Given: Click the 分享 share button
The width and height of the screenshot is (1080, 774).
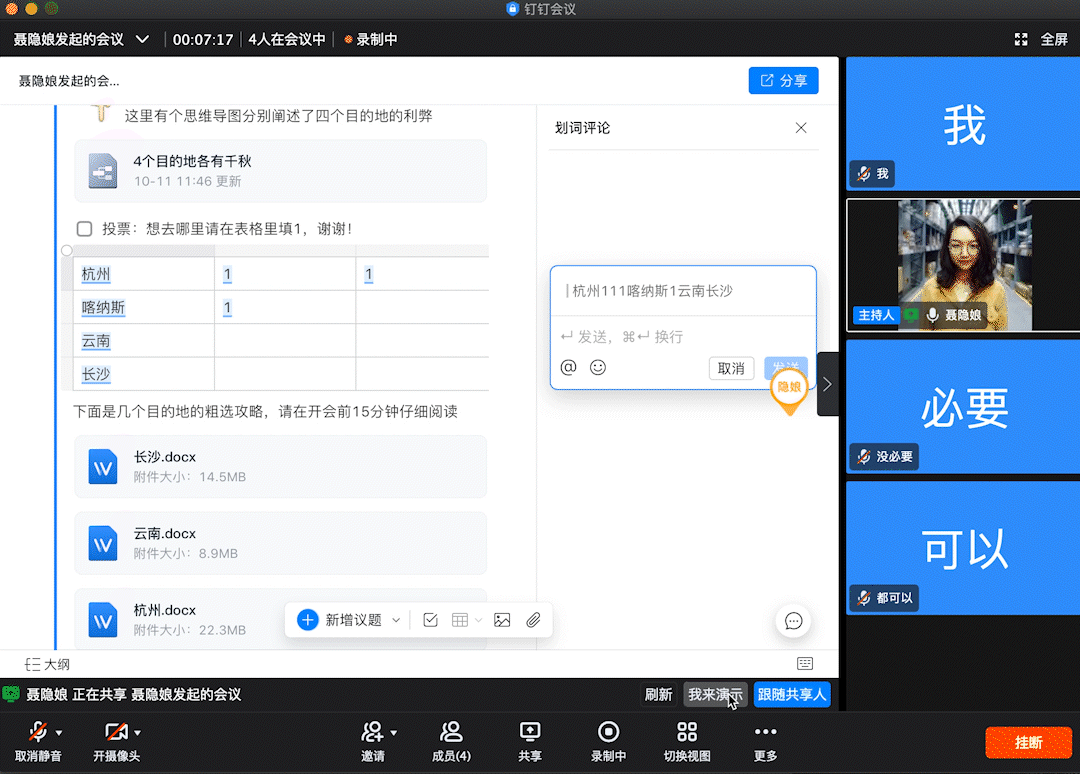Looking at the screenshot, I should click(783, 80).
